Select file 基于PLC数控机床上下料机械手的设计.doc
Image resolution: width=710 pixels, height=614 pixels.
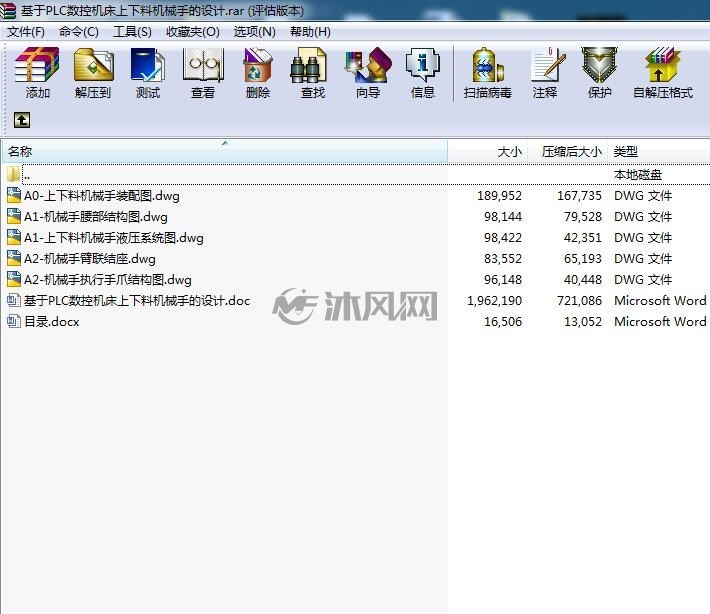tap(137, 301)
